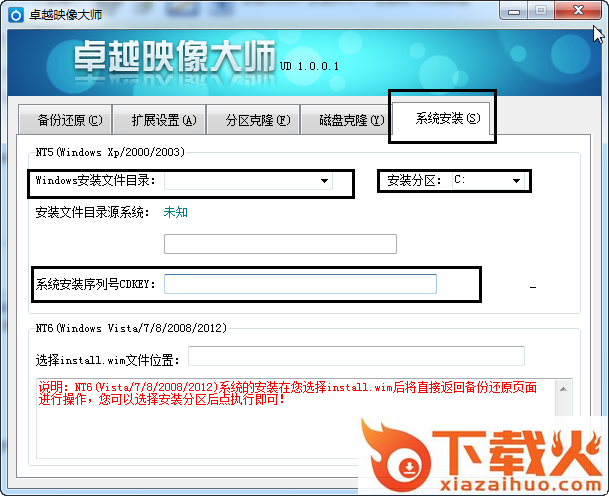Go to the 分区克隆(F) tab
The width and height of the screenshot is (609, 496).
(x=257, y=120)
